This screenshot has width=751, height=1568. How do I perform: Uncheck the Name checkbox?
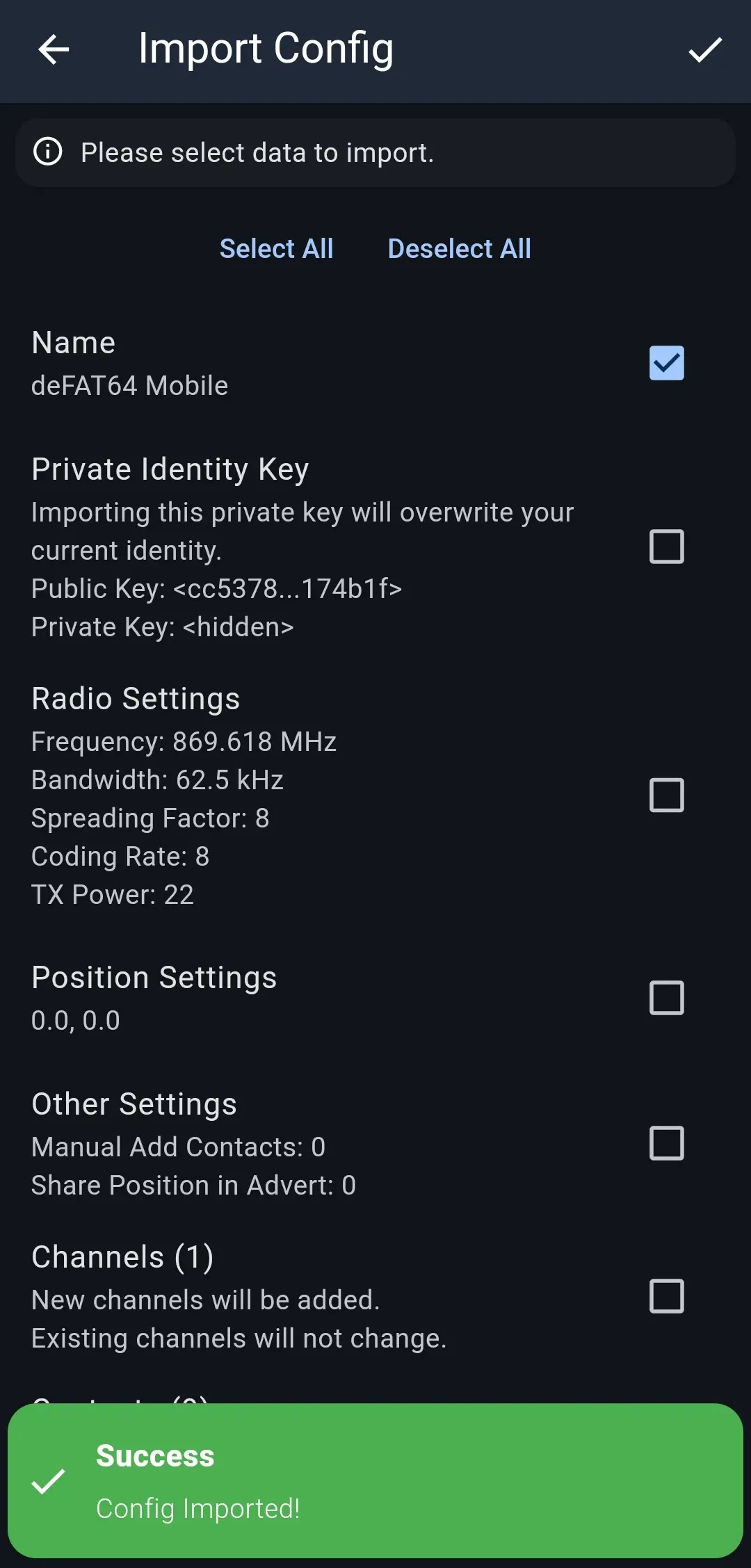coord(666,363)
